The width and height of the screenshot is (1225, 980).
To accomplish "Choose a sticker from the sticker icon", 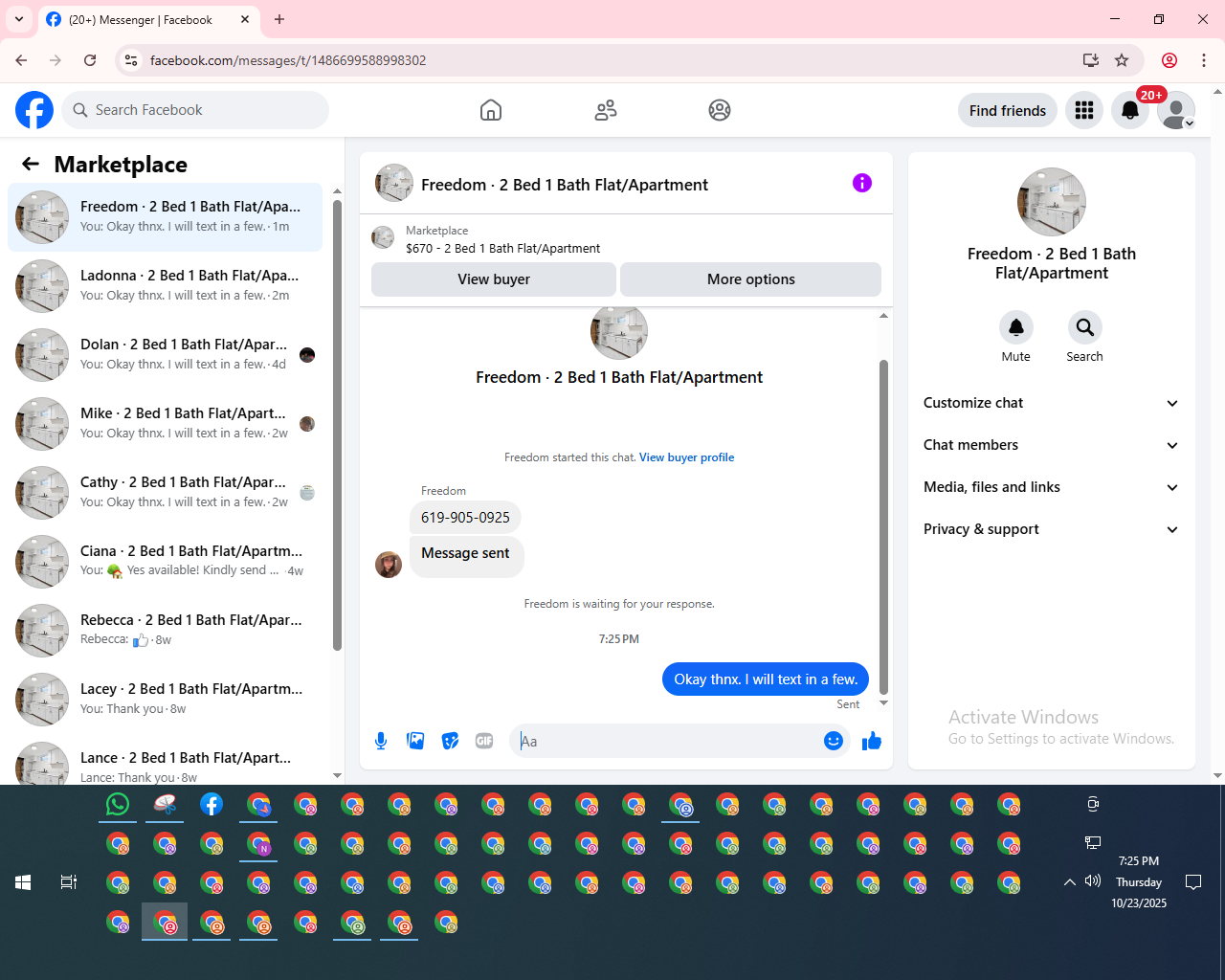I will (450, 741).
